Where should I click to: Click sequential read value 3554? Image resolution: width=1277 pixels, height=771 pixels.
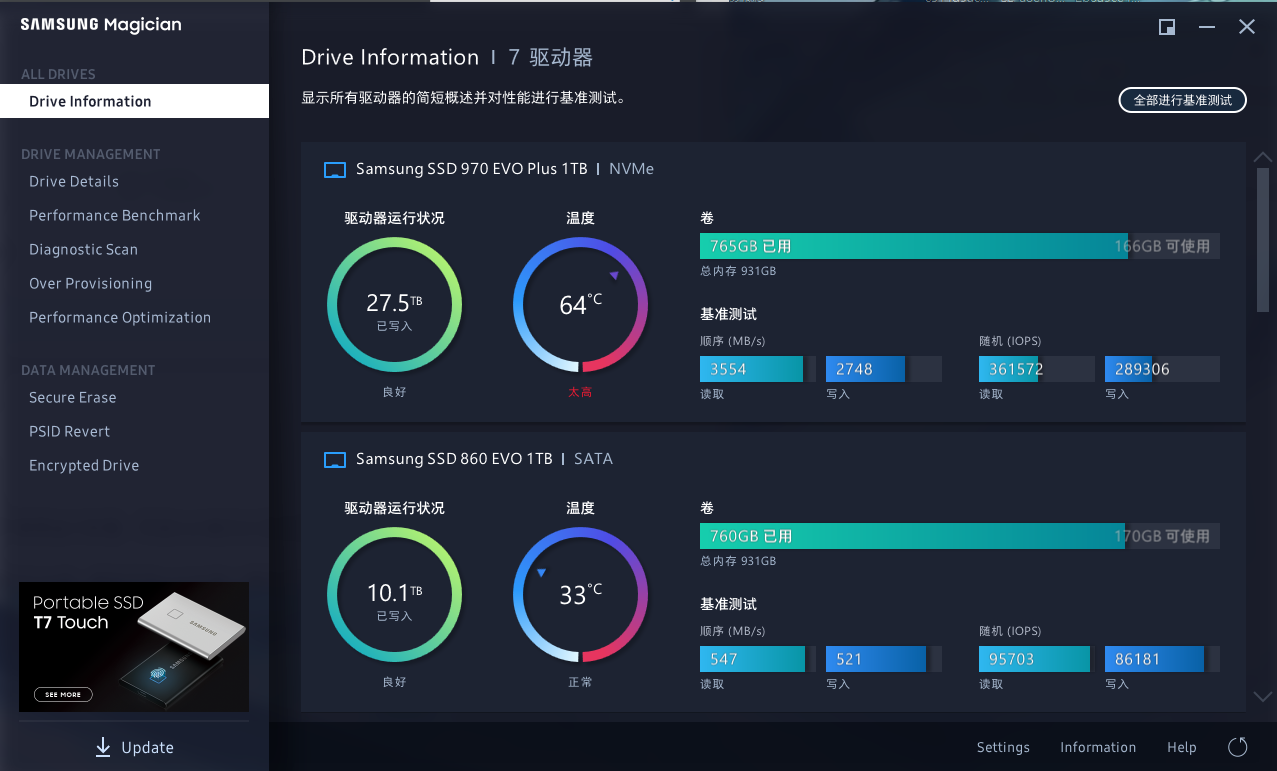pyautogui.click(x=728, y=369)
